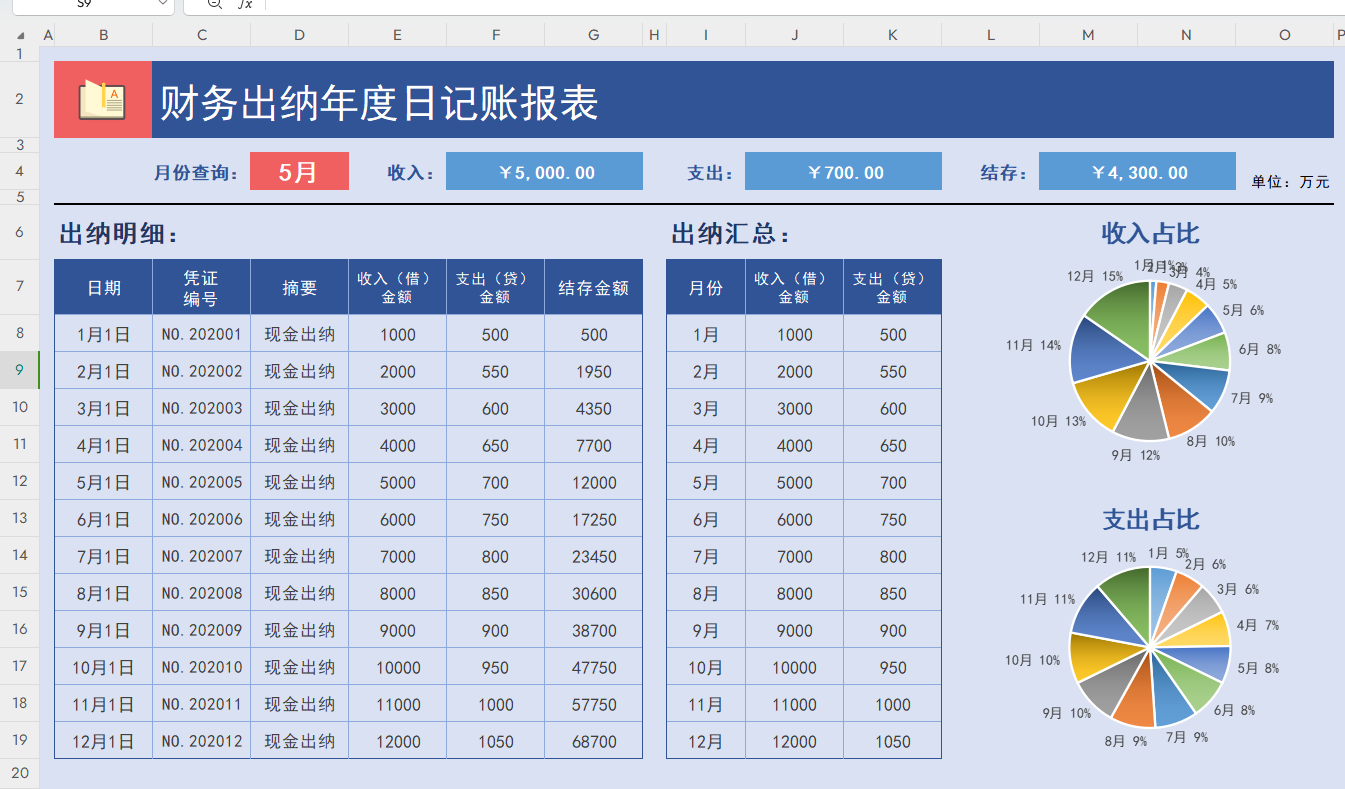Expand the name box dropdown arrow
The image size is (1345, 789).
(163, 4)
